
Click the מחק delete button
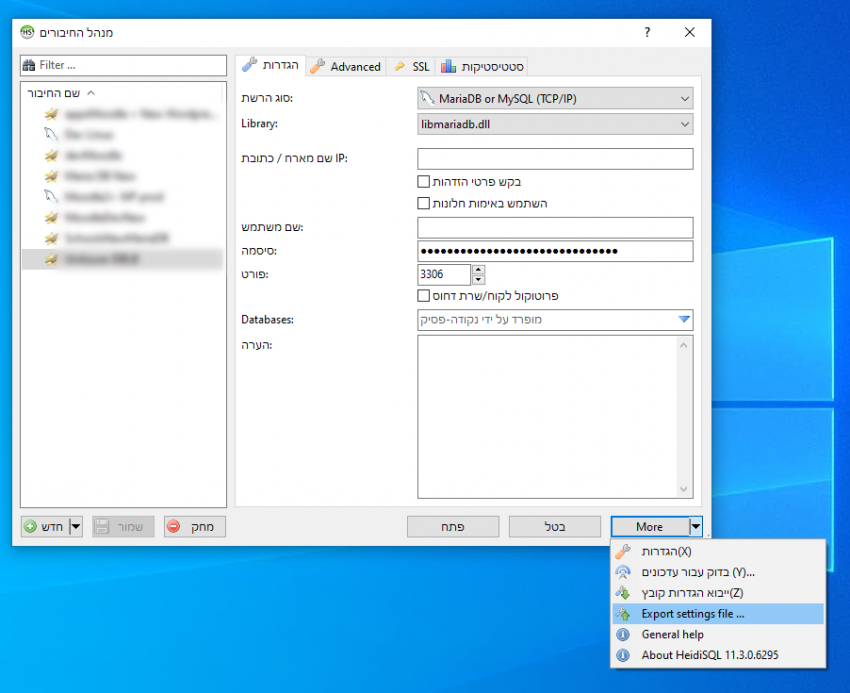[195, 527]
